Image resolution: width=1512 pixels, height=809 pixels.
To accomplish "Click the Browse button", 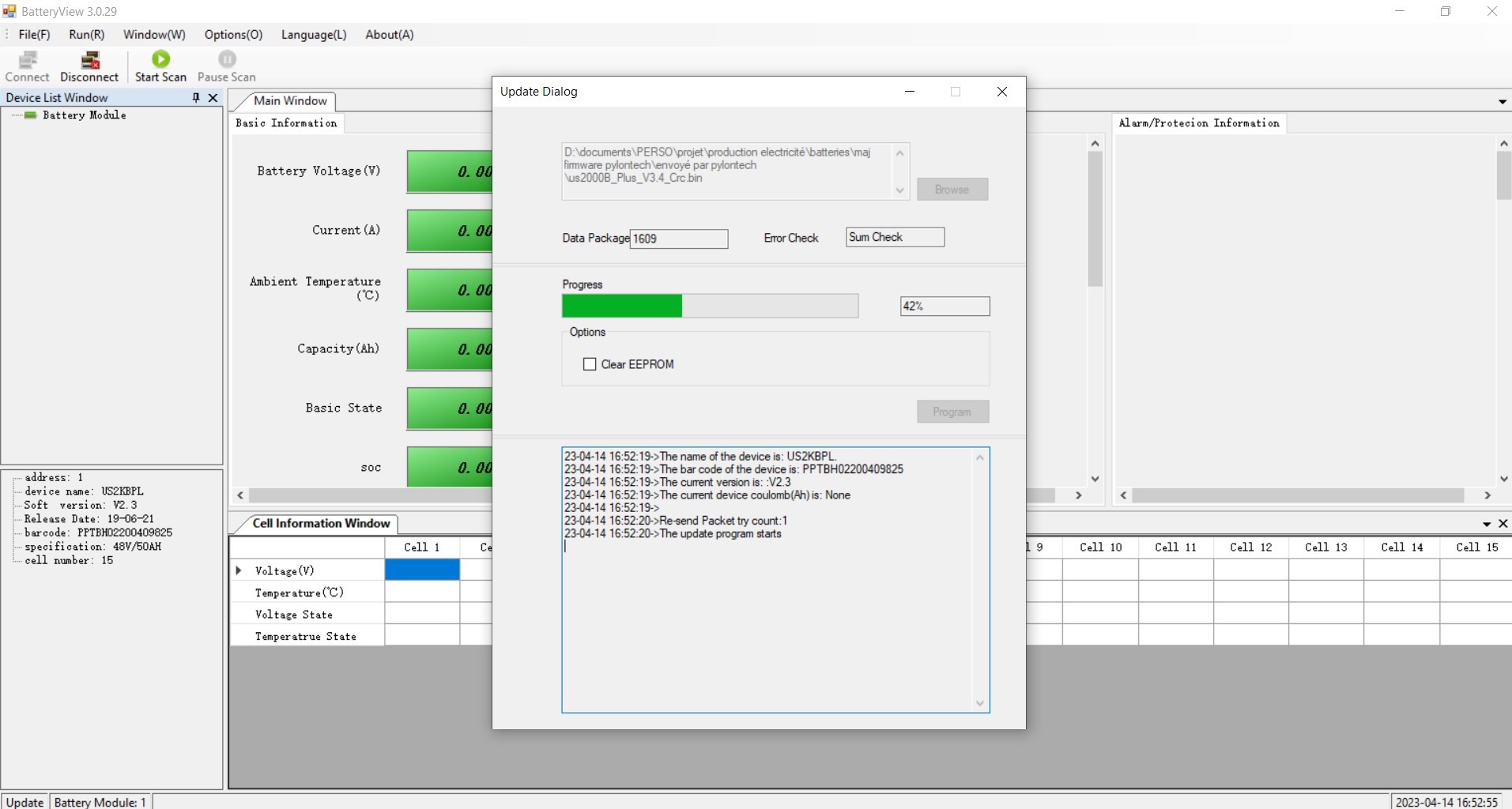I will point(952,190).
